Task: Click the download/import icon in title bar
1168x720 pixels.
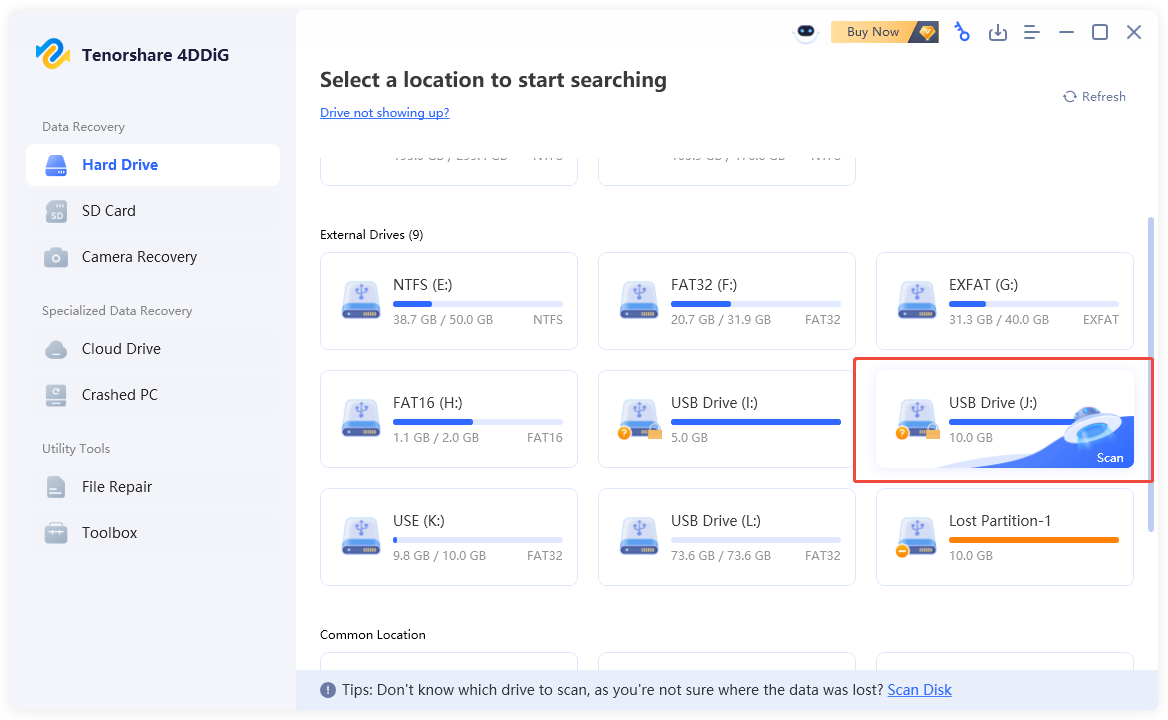Action: click(997, 33)
